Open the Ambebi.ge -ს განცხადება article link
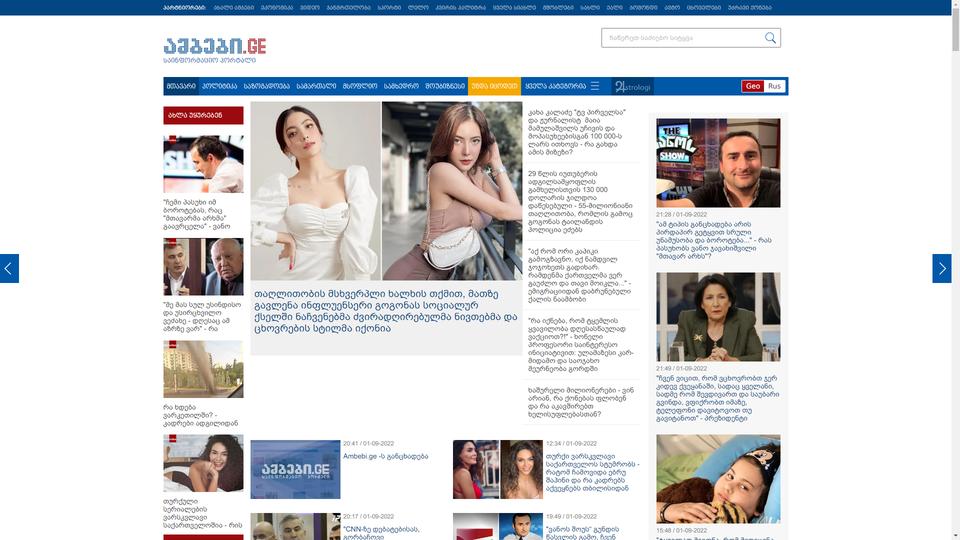Viewport: 960px width, 540px height. [x=385, y=457]
